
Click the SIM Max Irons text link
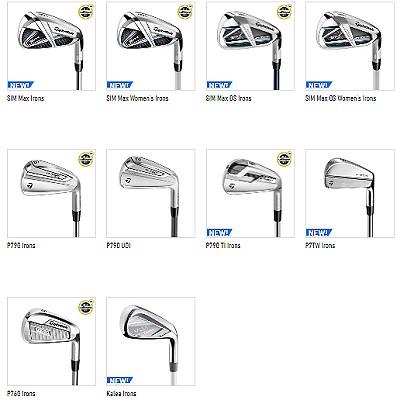(x=25, y=98)
